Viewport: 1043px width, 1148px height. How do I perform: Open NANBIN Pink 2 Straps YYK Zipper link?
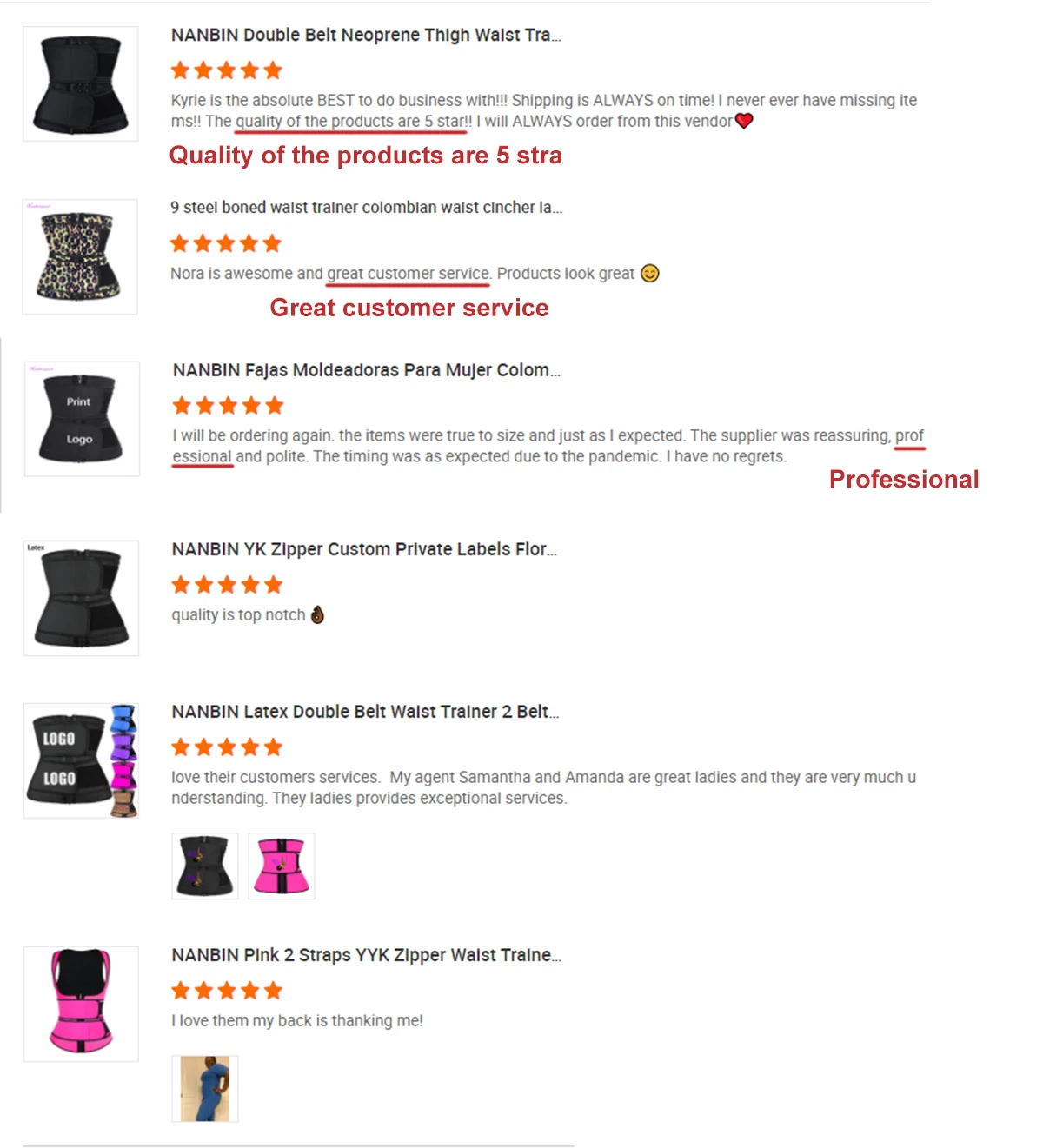pyautogui.click(x=367, y=955)
